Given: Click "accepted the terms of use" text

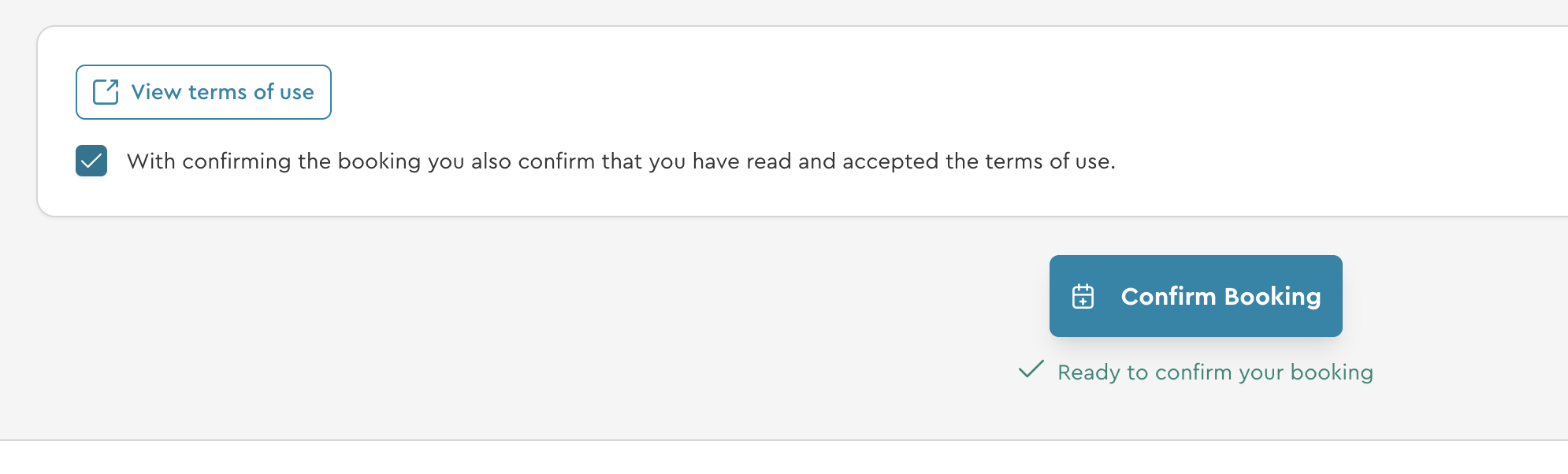Looking at the screenshot, I should (979, 161).
